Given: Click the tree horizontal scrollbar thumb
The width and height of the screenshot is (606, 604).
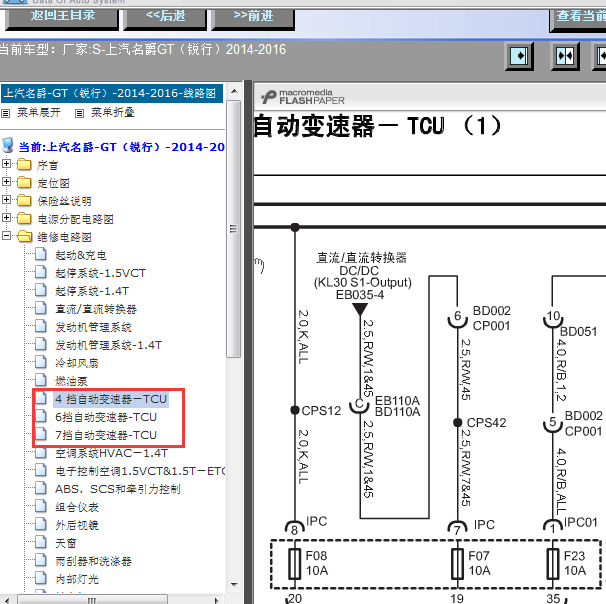Looking at the screenshot, I should click(x=92, y=600).
